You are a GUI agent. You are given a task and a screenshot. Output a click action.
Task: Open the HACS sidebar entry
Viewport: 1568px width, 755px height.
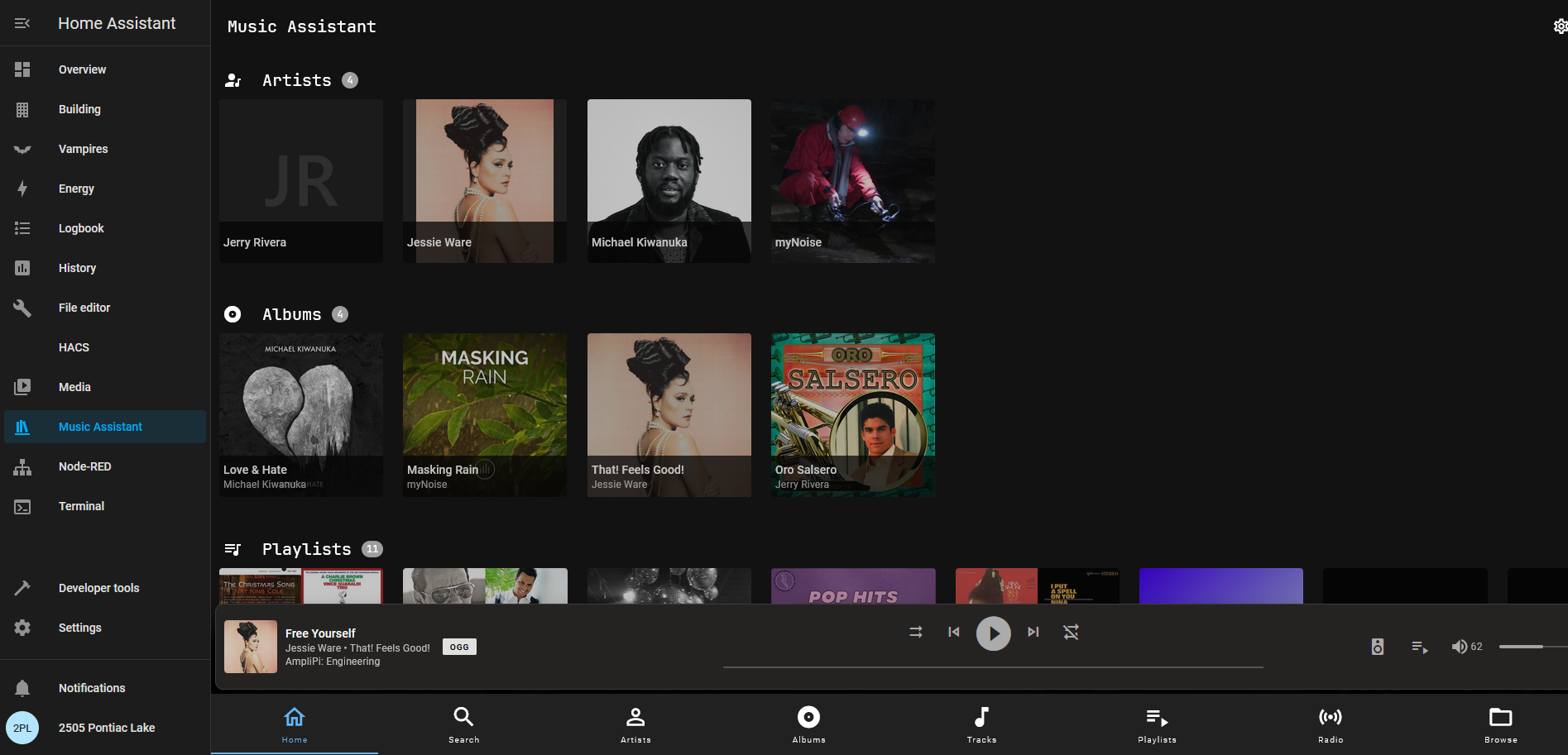[x=104, y=347]
